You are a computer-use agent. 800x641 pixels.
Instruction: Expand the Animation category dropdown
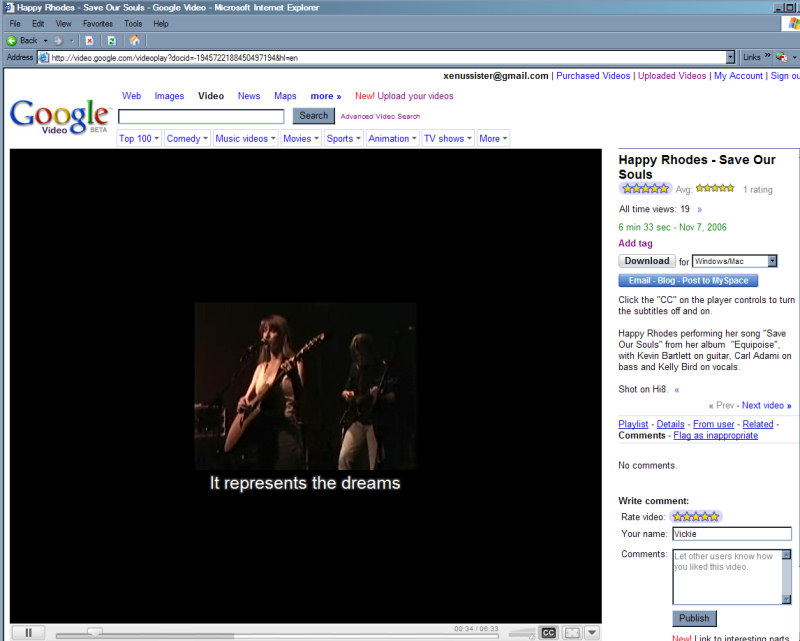pyautogui.click(x=414, y=138)
